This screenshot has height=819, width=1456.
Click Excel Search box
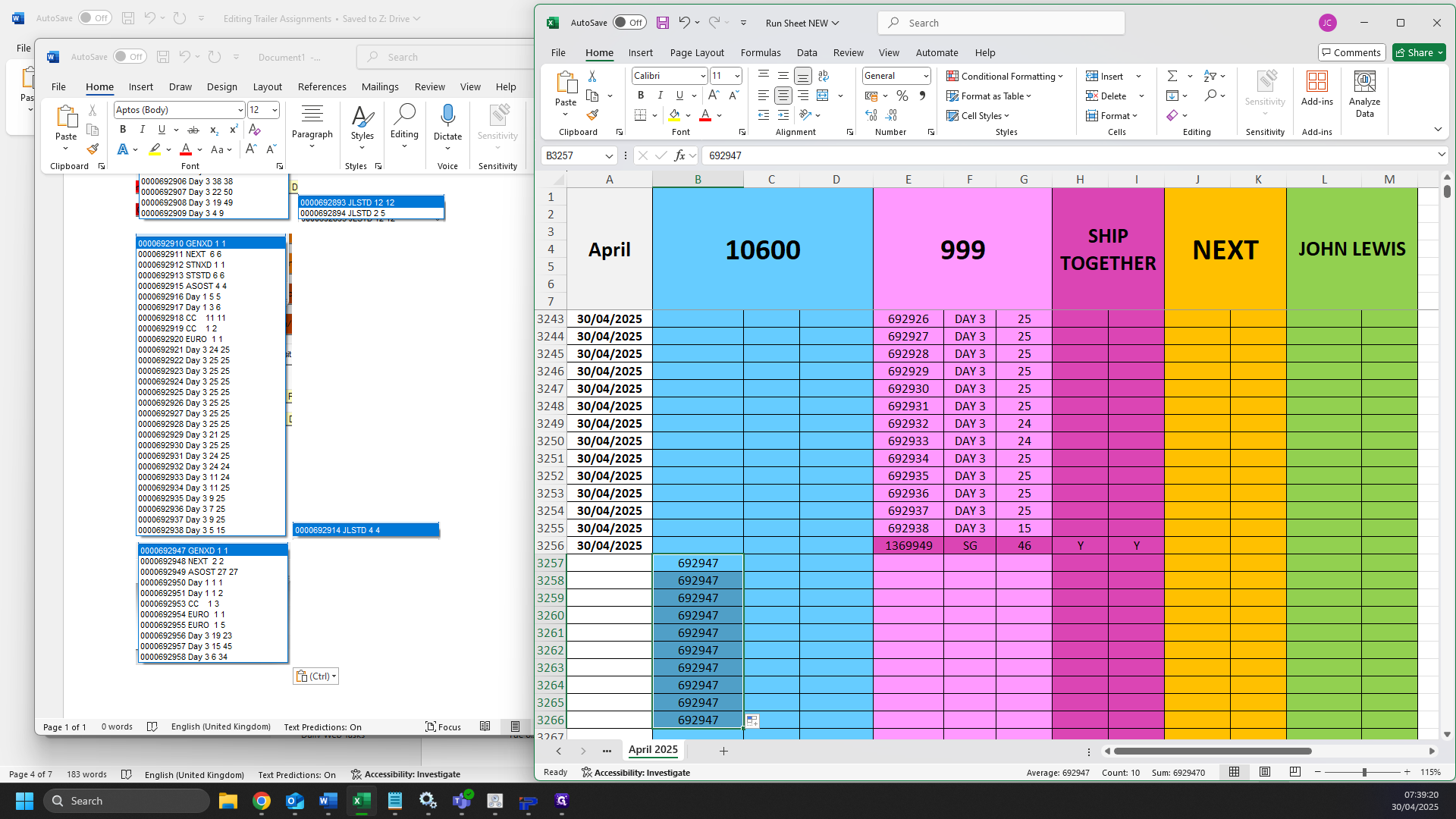tap(1001, 23)
